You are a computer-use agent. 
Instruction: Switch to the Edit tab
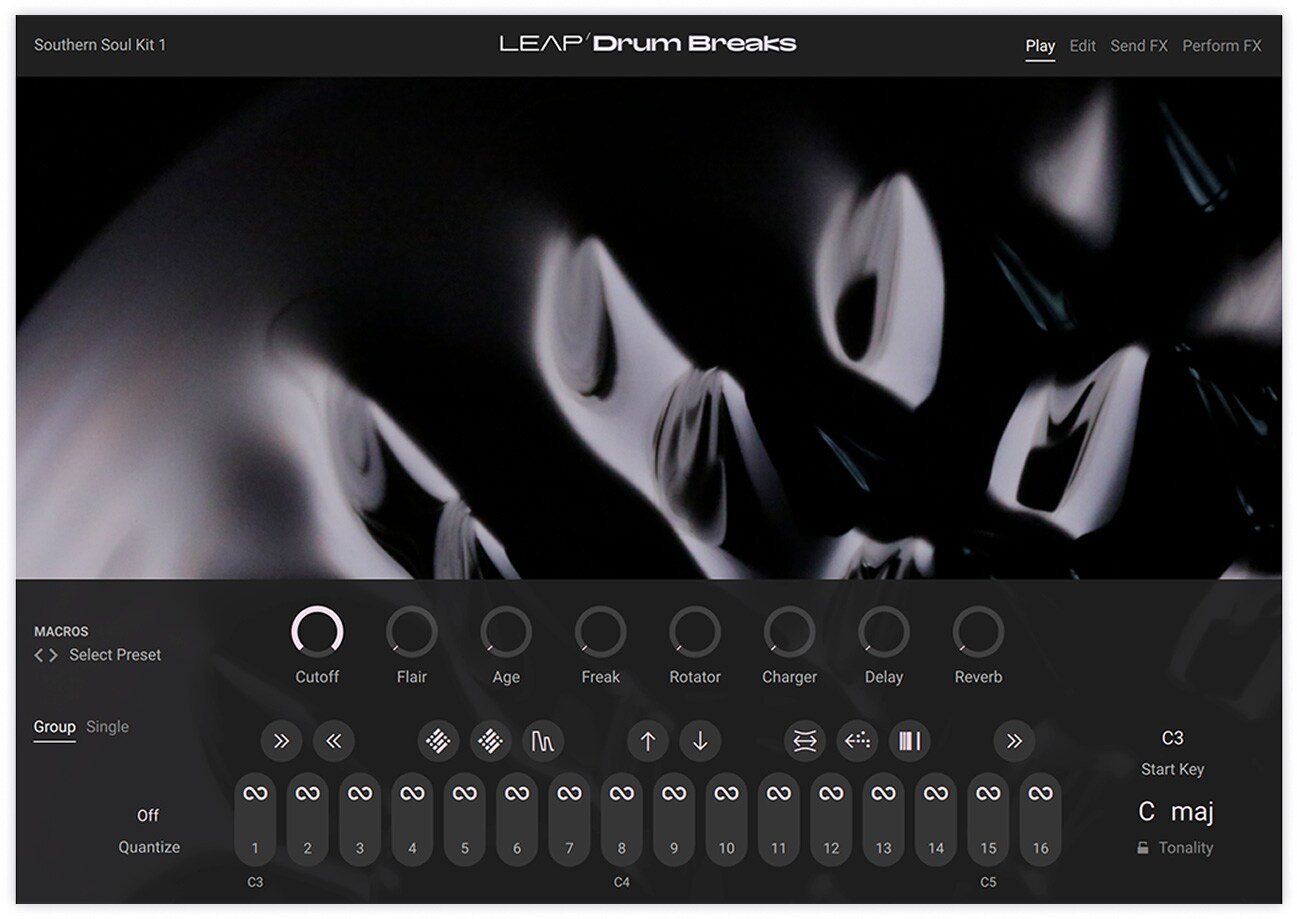1082,46
